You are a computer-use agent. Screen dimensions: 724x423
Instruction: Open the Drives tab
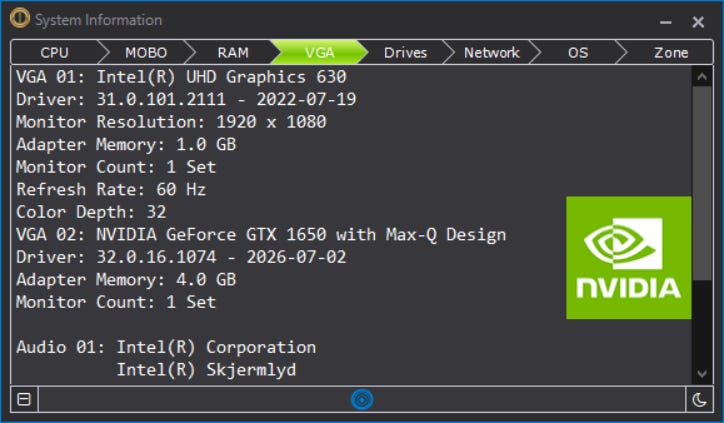(405, 52)
